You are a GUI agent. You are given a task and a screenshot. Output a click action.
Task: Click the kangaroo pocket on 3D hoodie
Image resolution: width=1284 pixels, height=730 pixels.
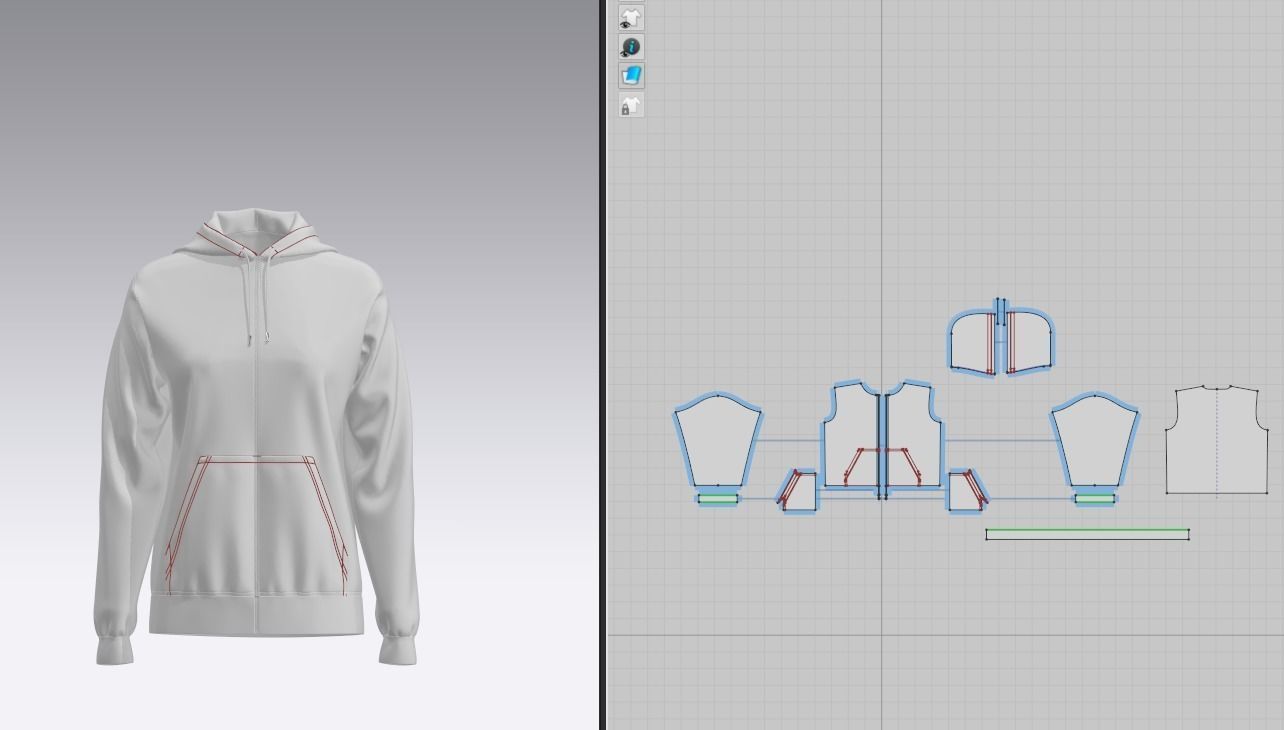[256, 525]
